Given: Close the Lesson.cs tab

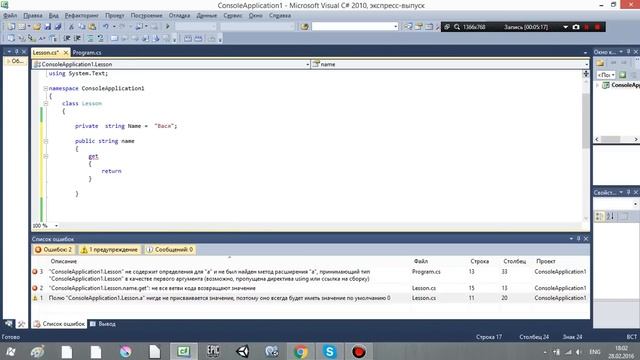Looking at the screenshot, I should pyautogui.click(x=65, y=53).
